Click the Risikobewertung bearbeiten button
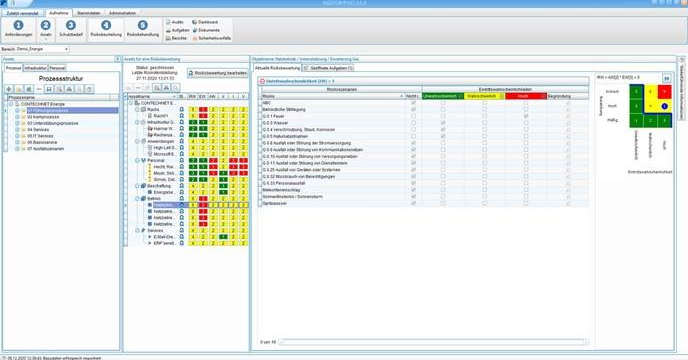Viewport: 688px width, 360px height. [x=218, y=73]
